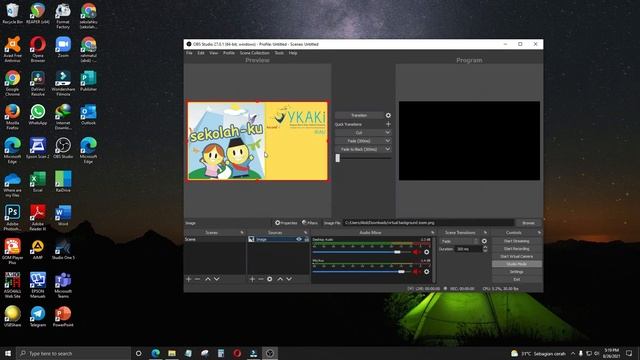Image resolution: width=640 pixels, height=360 pixels.
Task: Open Wondershare Filmora desktop shortcut
Action: pyautogui.click(x=63, y=83)
